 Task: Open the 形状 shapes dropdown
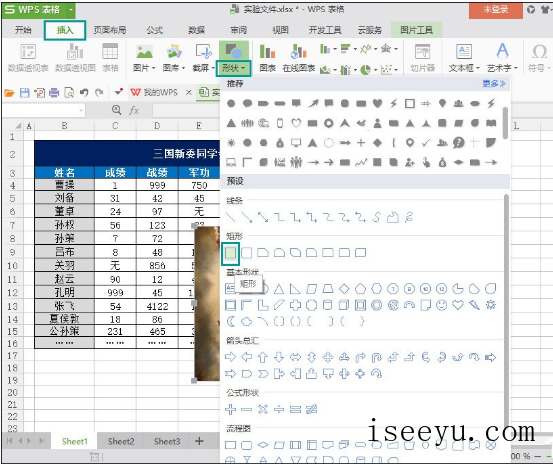pyautogui.click(x=233, y=68)
